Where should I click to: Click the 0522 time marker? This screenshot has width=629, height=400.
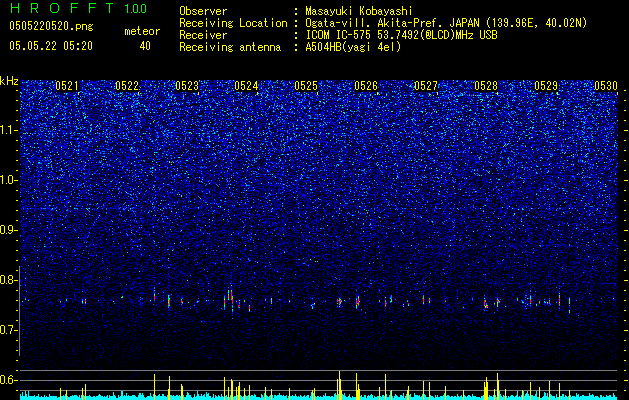127,86
